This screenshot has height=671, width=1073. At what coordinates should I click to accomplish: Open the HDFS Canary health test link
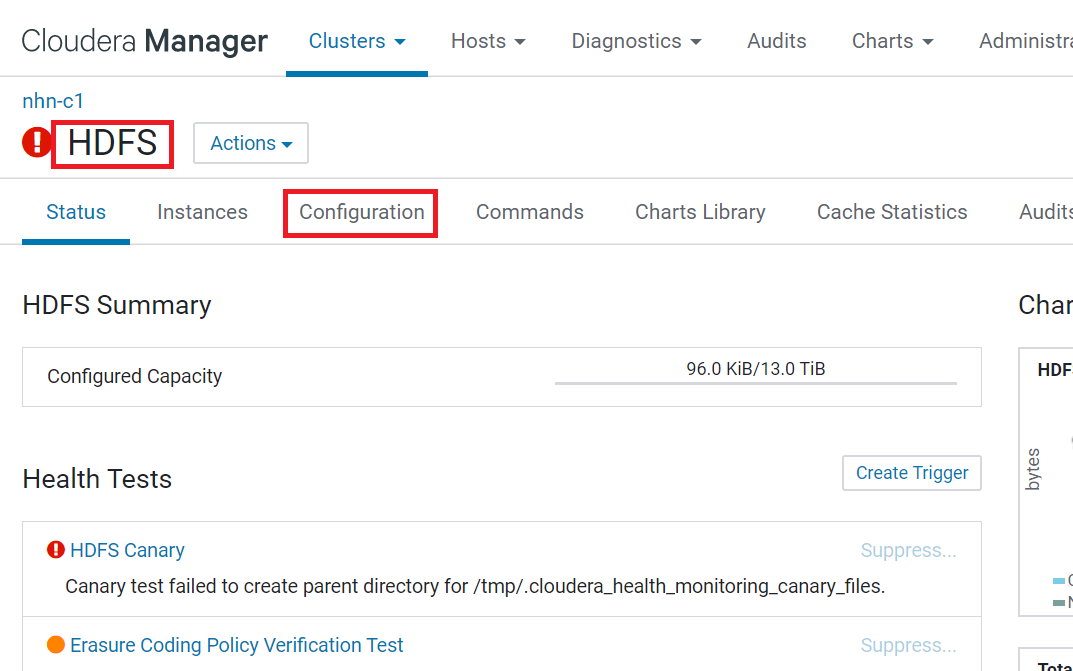click(127, 550)
